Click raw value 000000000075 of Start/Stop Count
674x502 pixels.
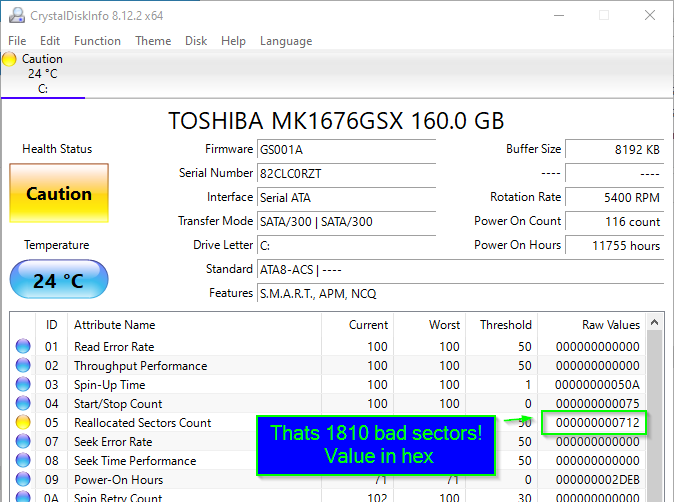(597, 404)
